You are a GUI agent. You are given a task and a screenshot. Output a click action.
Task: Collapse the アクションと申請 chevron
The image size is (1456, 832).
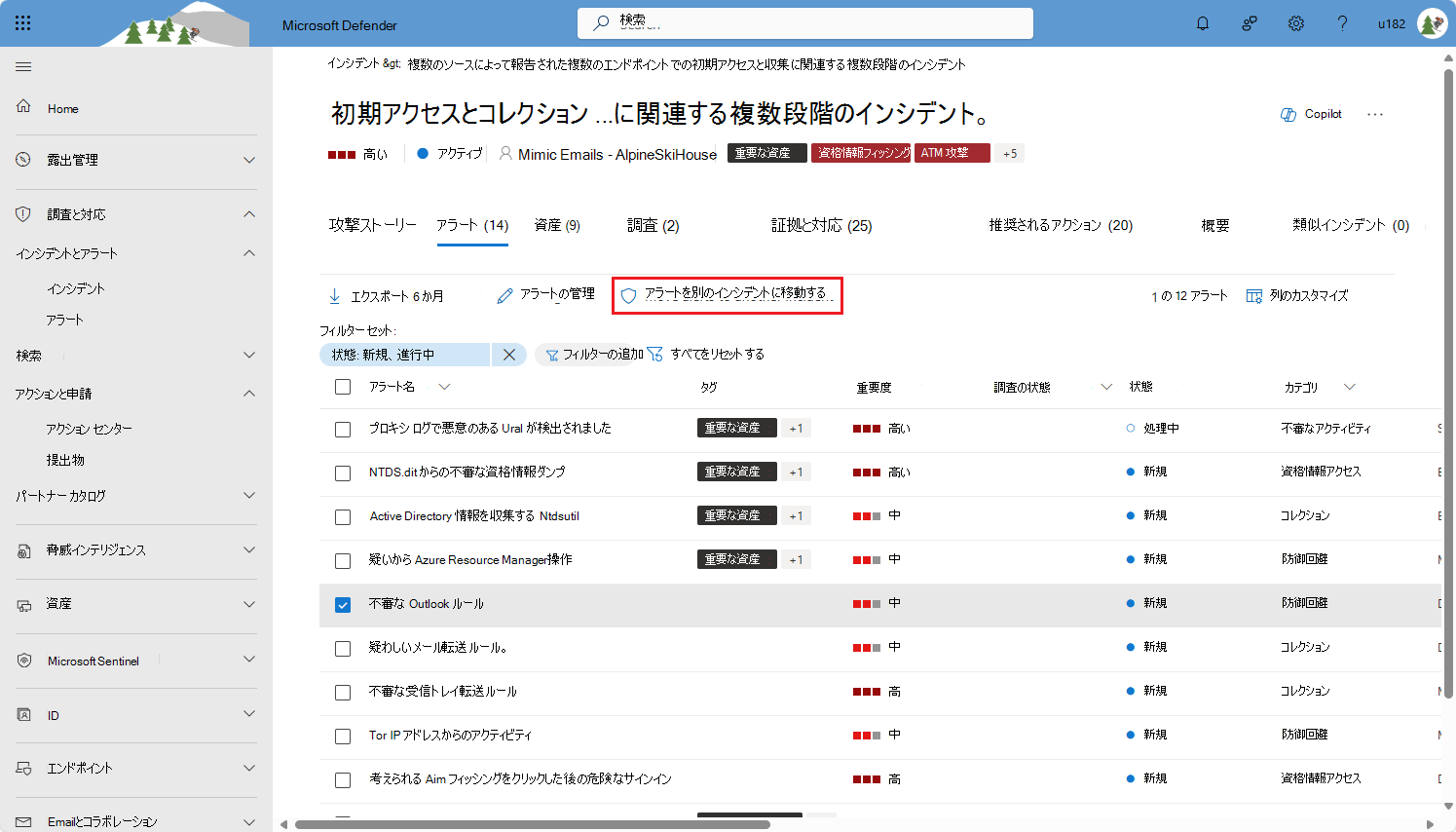tap(249, 394)
